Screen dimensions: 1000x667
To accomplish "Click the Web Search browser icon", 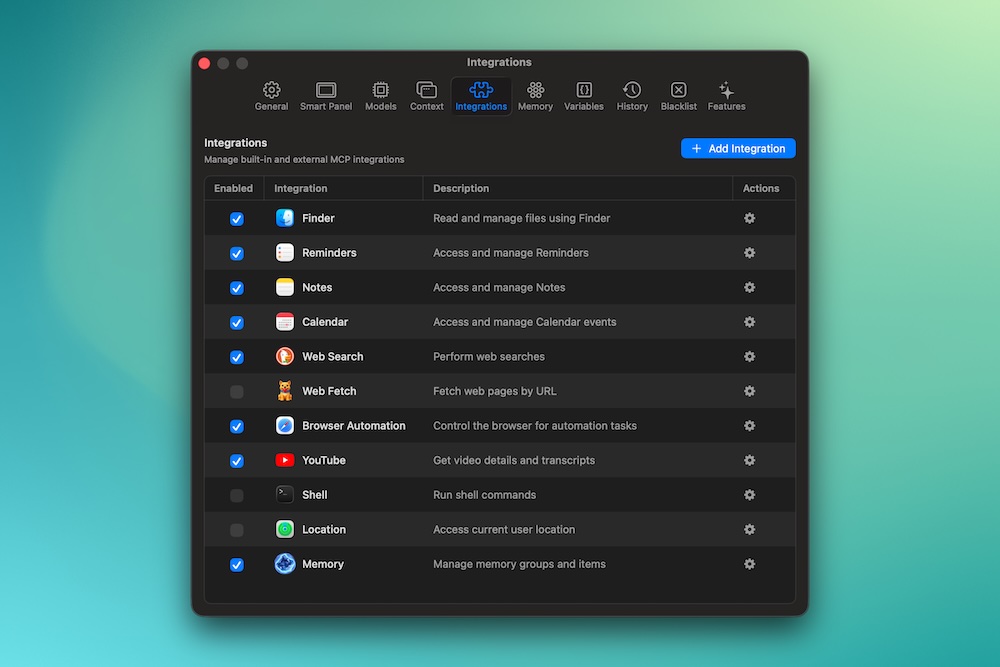I will (285, 356).
